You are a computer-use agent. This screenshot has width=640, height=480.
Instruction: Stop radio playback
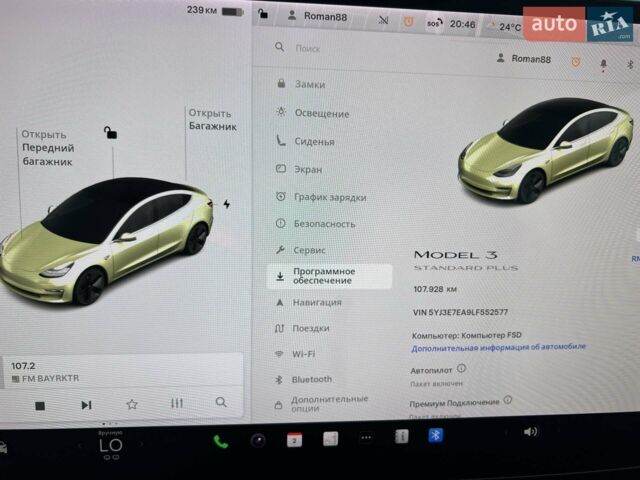click(40, 406)
